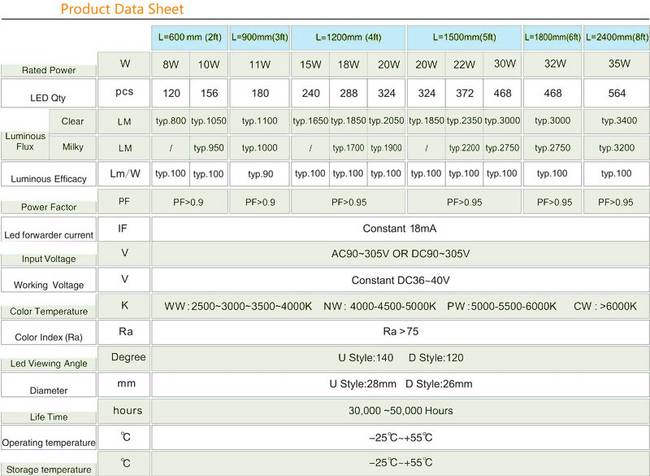This screenshot has height=476, width=650.
Task: Click the 'typ.1700' milky flux value
Action: click(348, 148)
